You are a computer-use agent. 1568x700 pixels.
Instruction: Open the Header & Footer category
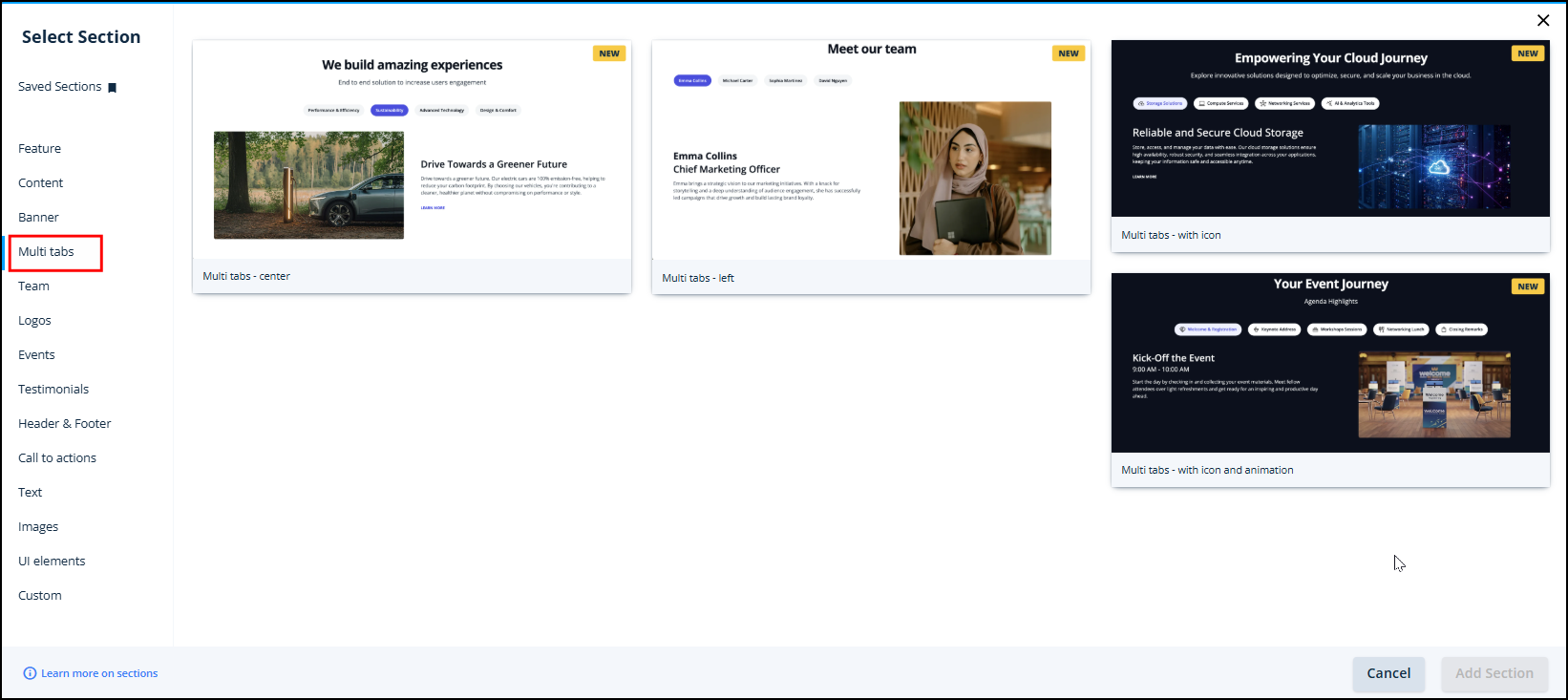point(64,424)
